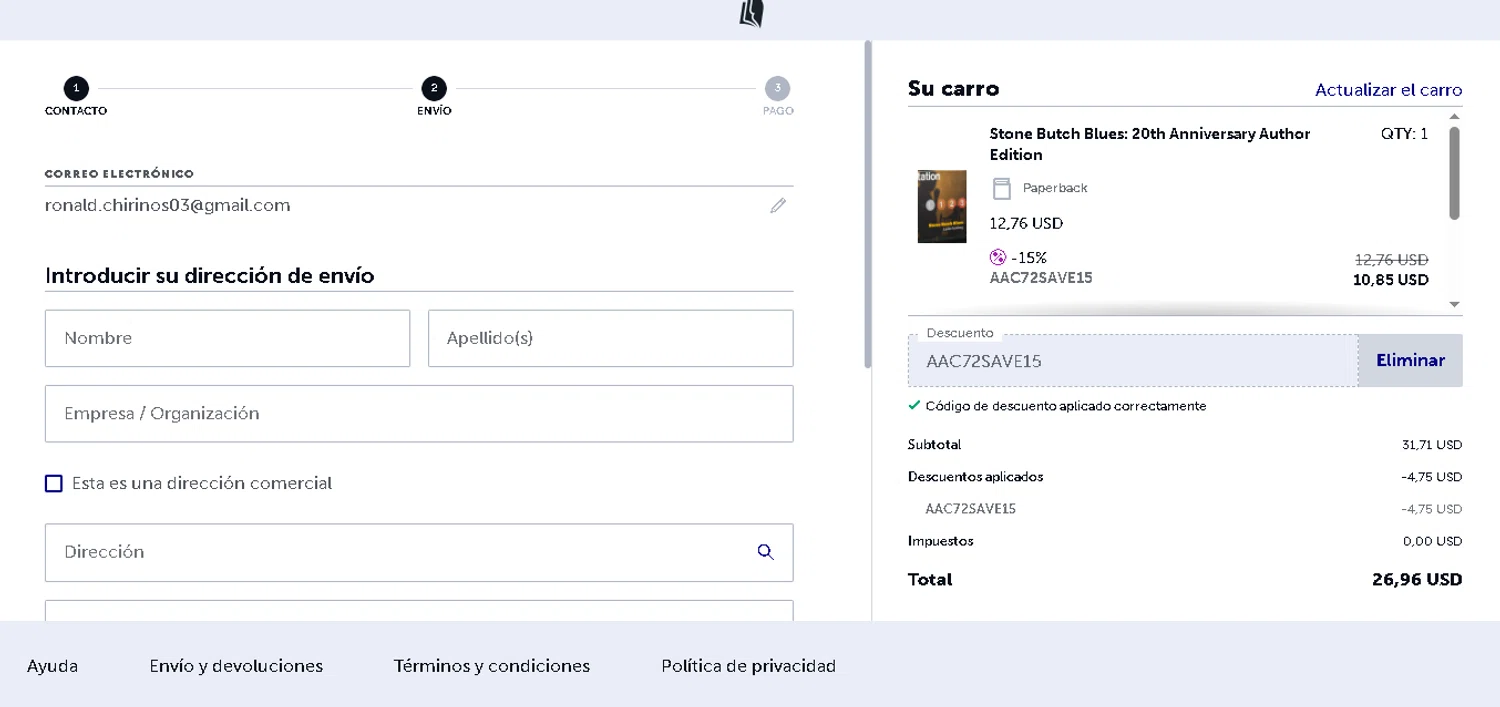Click the bookstore logo icon at top

pyautogui.click(x=752, y=14)
